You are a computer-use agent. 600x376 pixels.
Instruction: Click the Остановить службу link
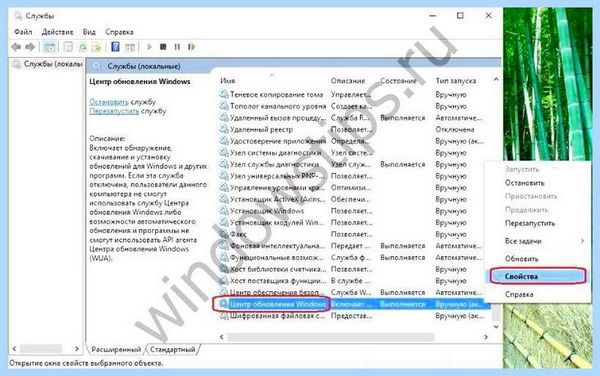coord(109,102)
